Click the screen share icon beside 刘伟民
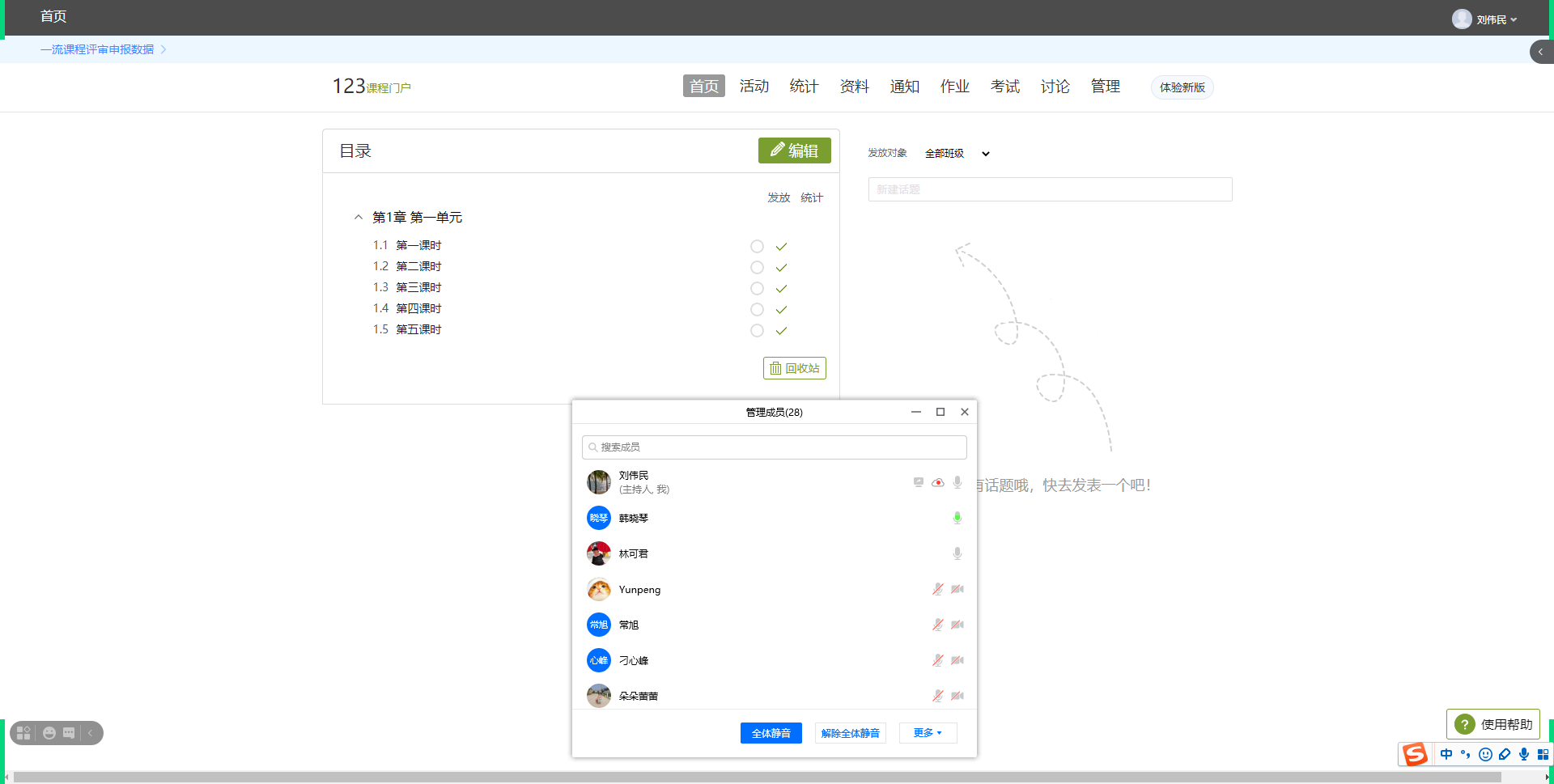The width and height of the screenshot is (1554, 784). (x=918, y=483)
